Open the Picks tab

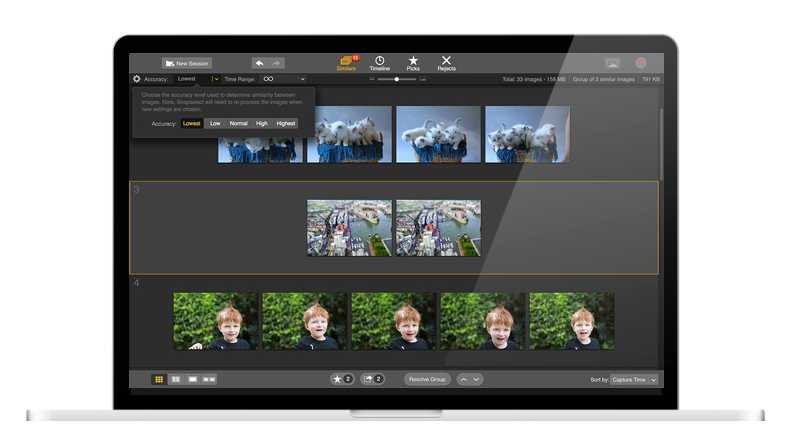(413, 64)
